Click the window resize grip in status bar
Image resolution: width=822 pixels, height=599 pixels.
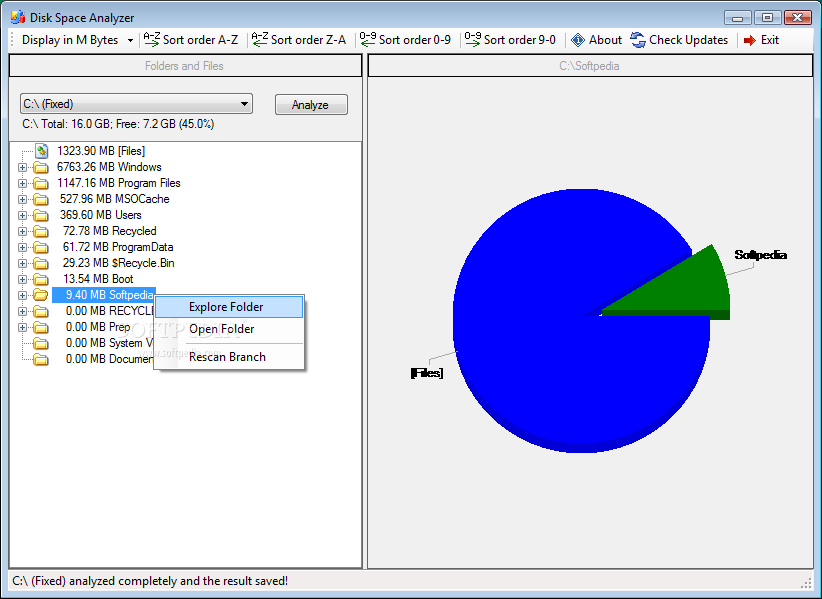tap(806, 583)
